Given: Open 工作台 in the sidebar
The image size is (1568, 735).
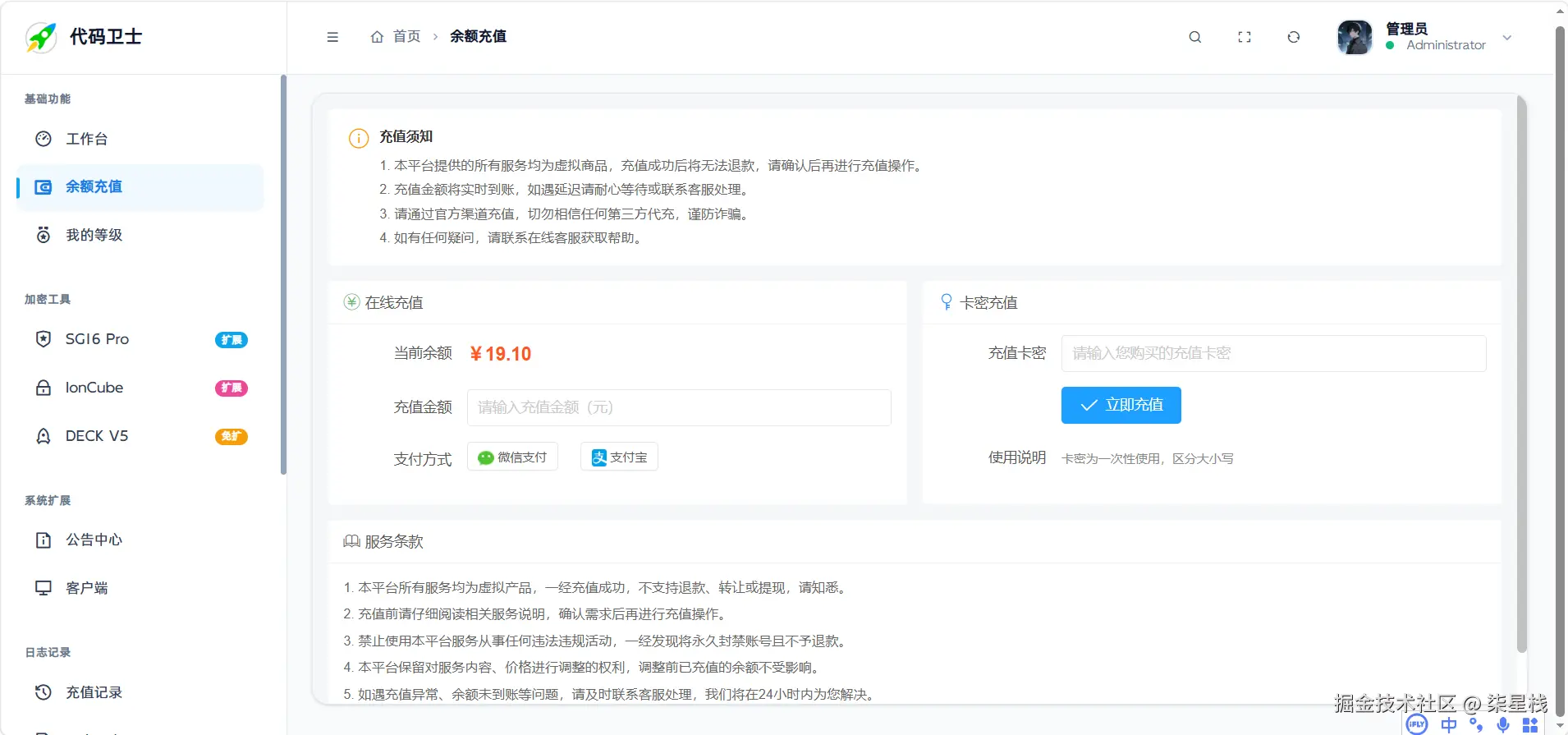Looking at the screenshot, I should 140,139.
